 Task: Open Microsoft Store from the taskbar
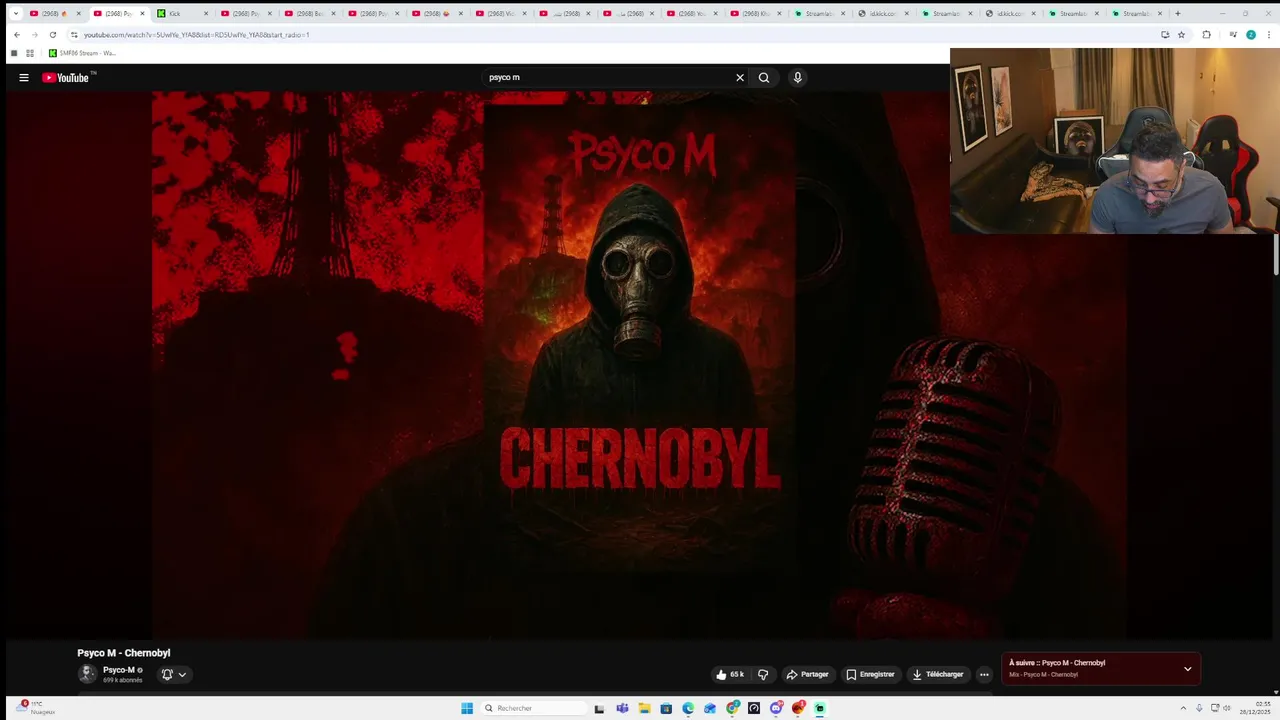pyautogui.click(x=666, y=708)
